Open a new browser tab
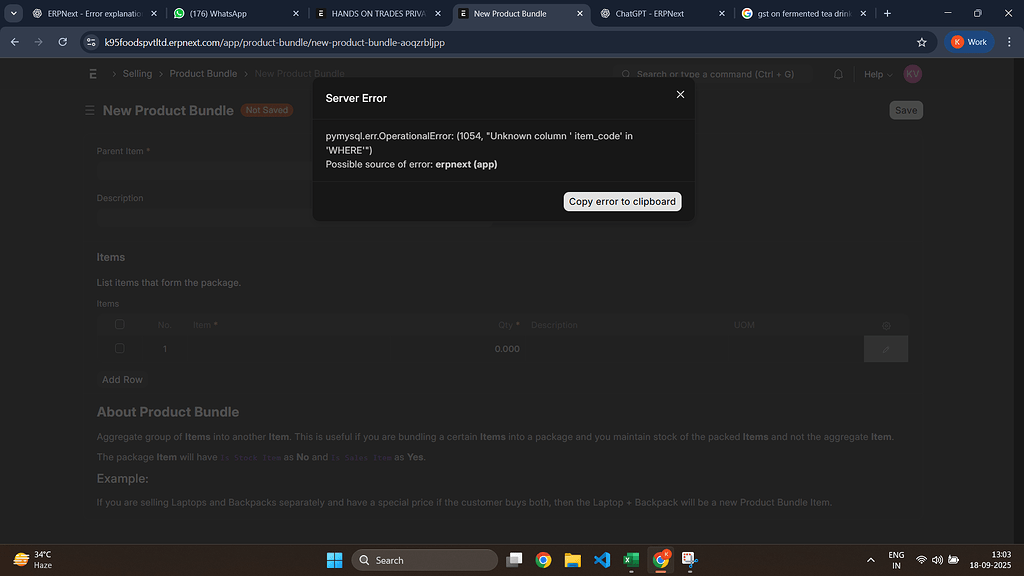This screenshot has height=576, width=1024. pyautogui.click(x=888, y=13)
